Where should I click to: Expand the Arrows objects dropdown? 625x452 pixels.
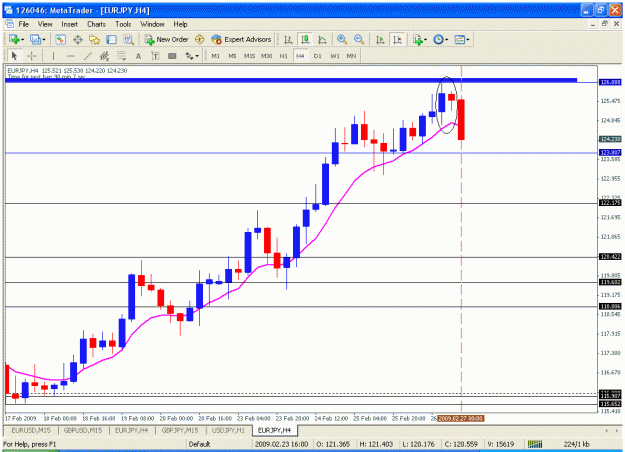tap(197, 56)
